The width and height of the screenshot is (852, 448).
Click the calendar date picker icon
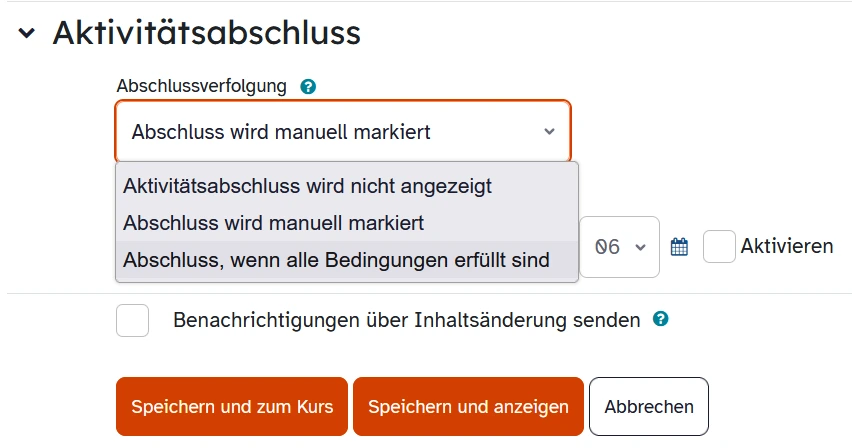(679, 247)
